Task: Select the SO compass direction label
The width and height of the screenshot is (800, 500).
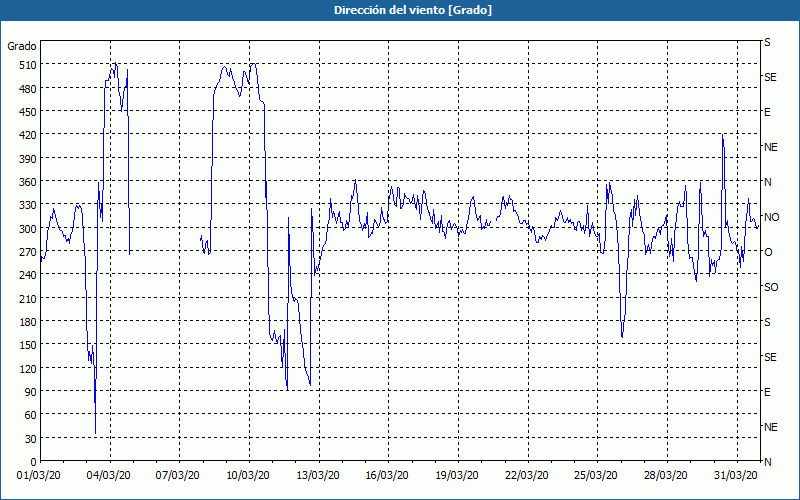Action: (x=771, y=287)
